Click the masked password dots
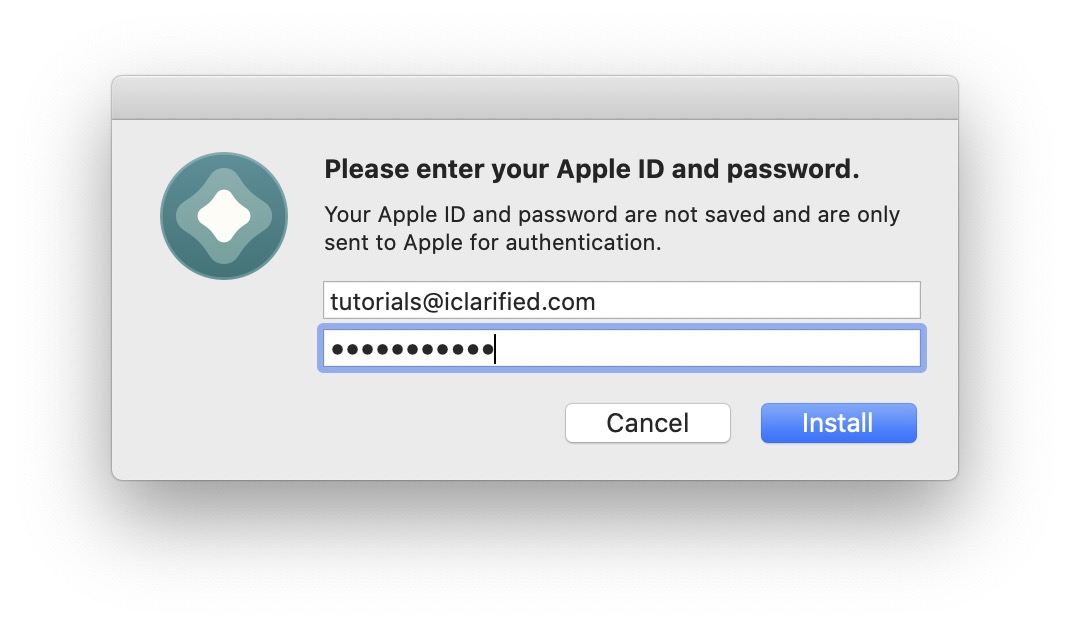This screenshot has width=1070, height=628. (x=412, y=349)
